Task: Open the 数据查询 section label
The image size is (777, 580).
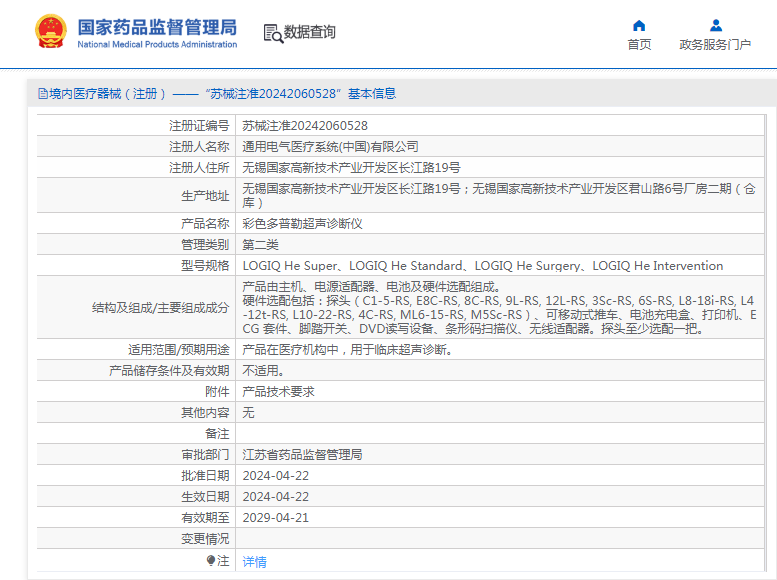Action: pos(310,32)
